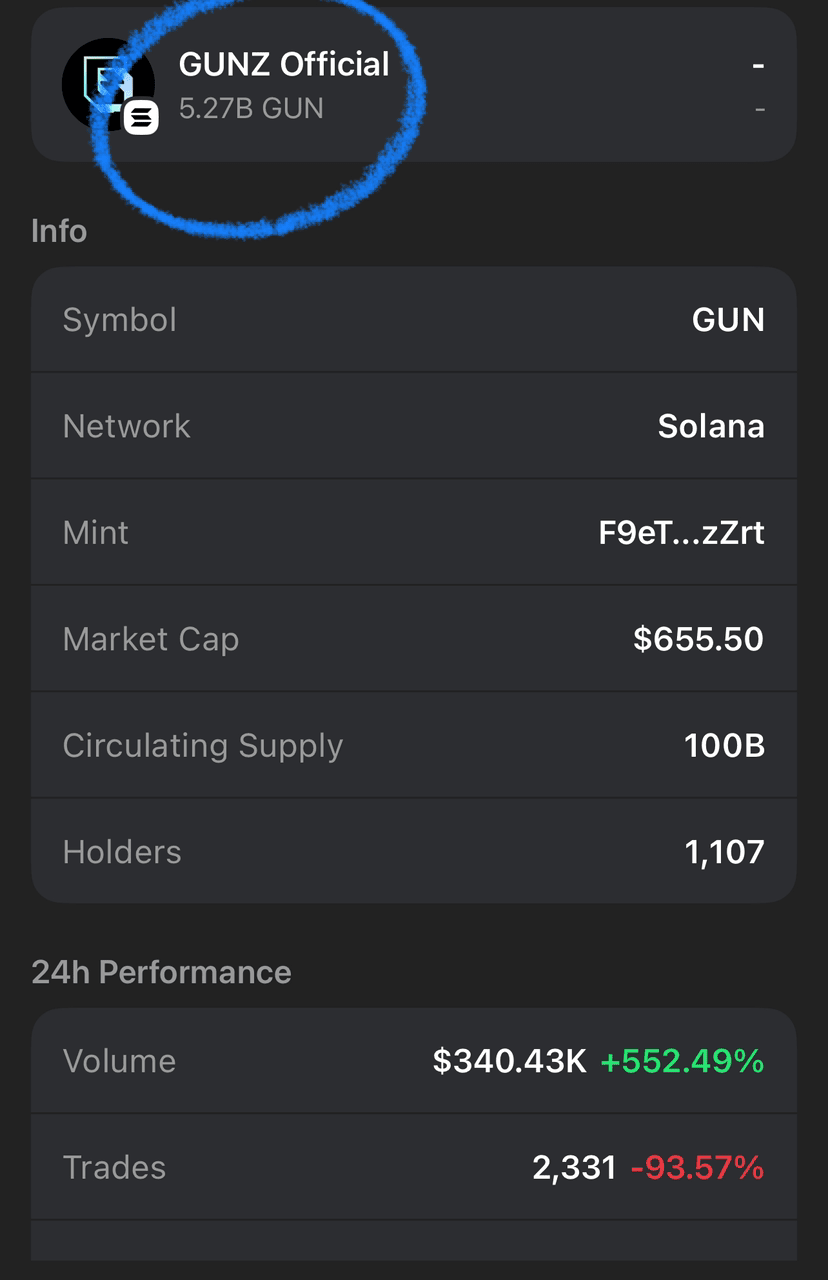
Task: Tap the 100B circulating supply value
Action: pyautogui.click(x=725, y=745)
